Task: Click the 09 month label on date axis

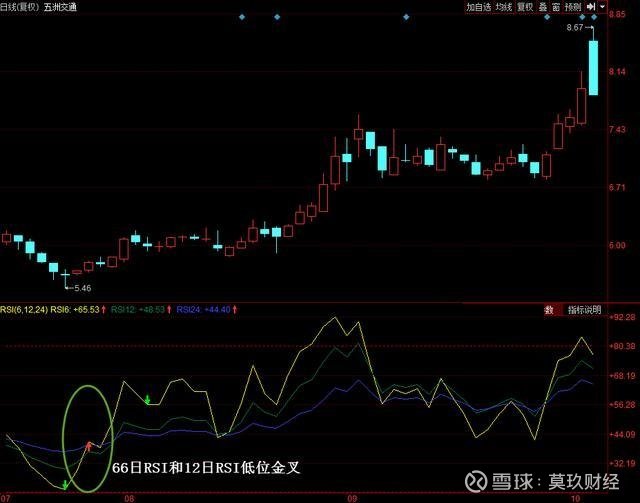Action: pyautogui.click(x=352, y=499)
